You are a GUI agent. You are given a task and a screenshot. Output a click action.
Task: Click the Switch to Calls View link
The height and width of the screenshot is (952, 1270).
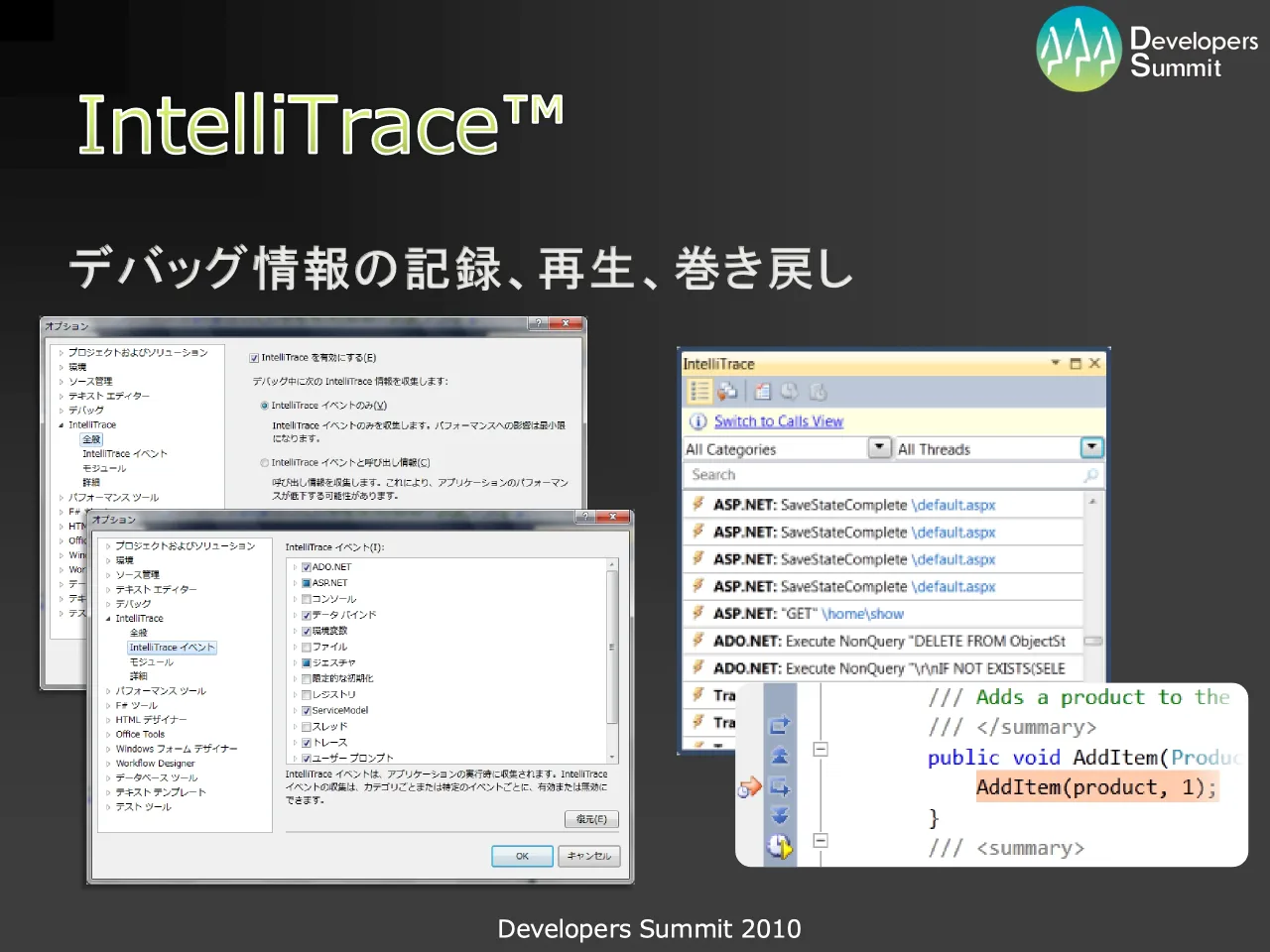pyautogui.click(x=778, y=421)
